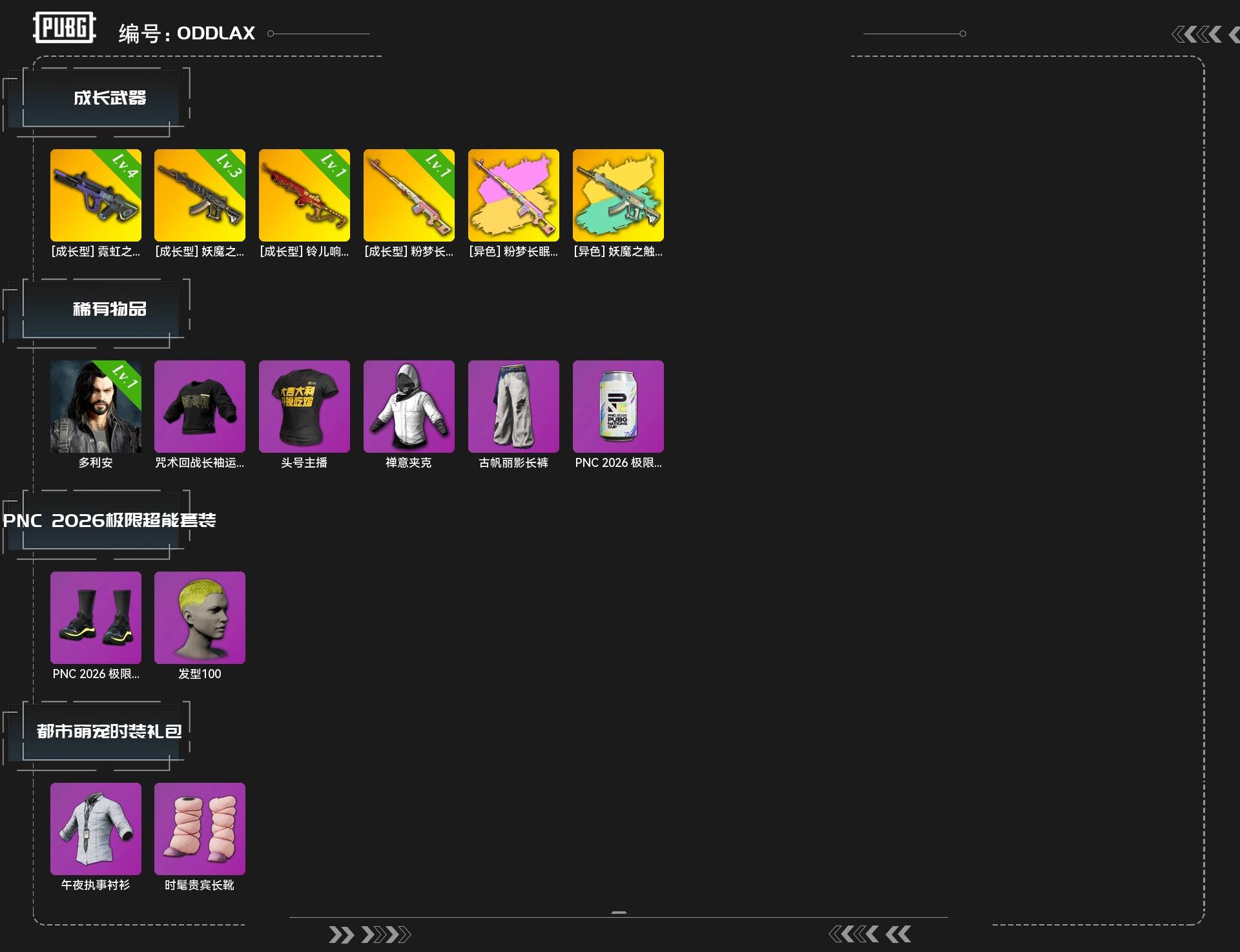Select the PNC 2026 energy drink can

(618, 406)
